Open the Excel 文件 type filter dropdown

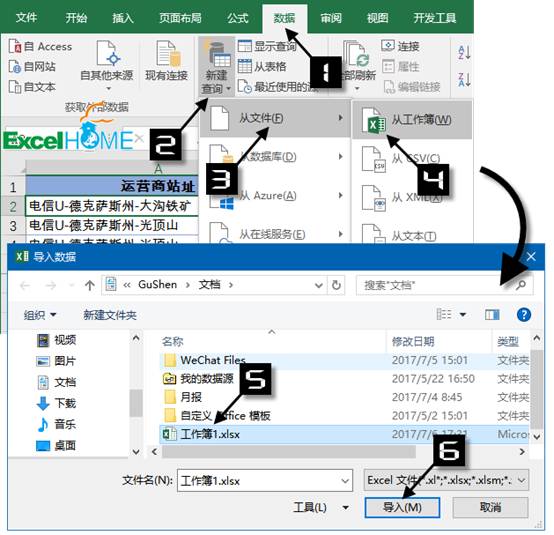click(x=446, y=480)
